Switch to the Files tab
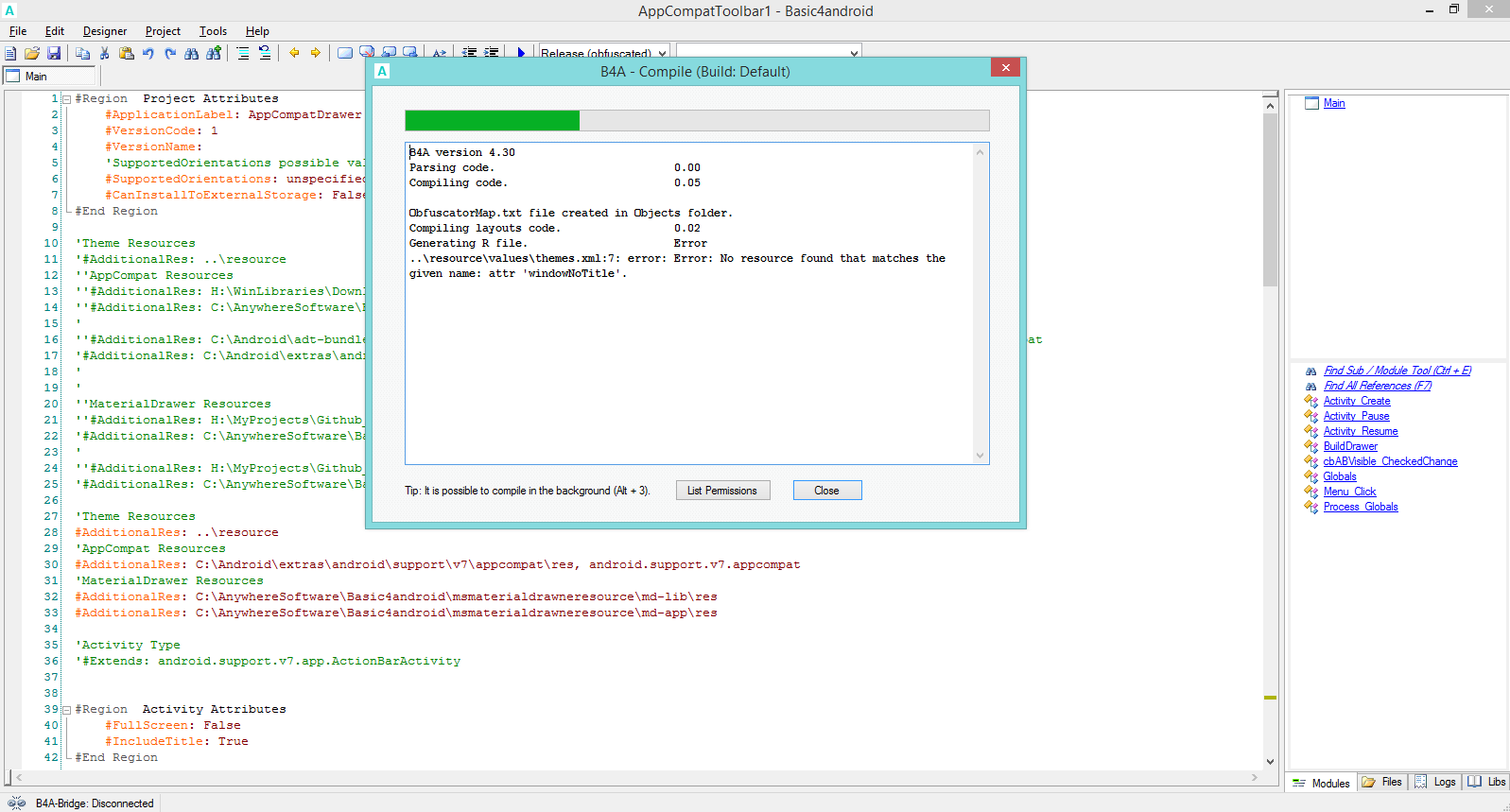 (x=1382, y=782)
